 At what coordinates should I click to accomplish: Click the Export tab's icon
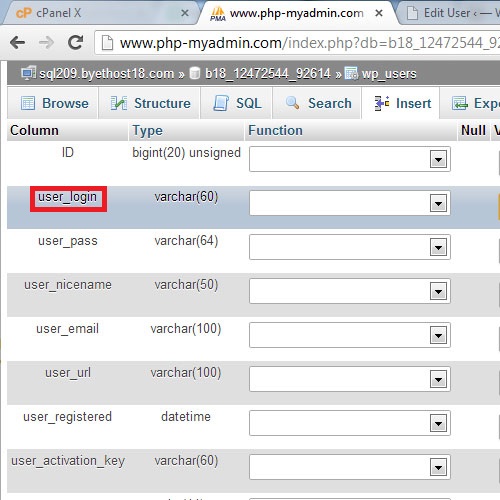(x=460, y=103)
